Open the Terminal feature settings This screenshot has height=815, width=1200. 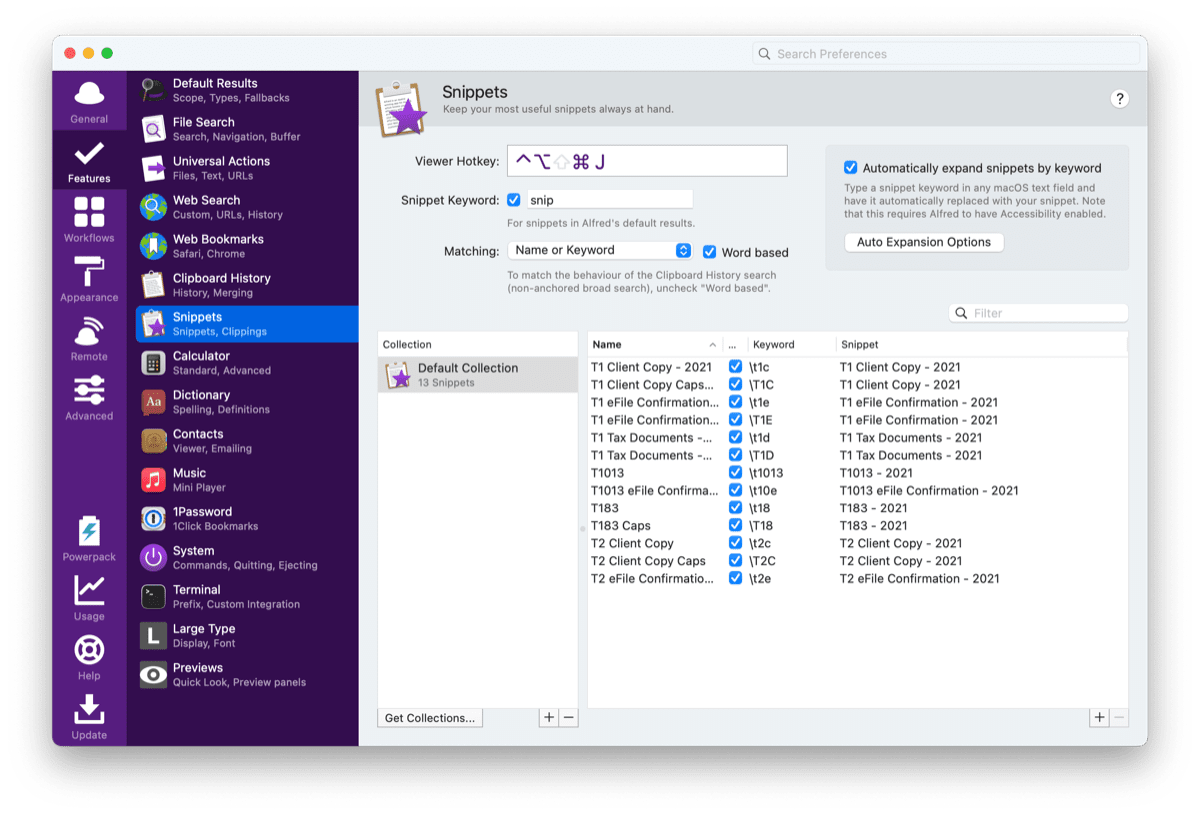click(247, 597)
